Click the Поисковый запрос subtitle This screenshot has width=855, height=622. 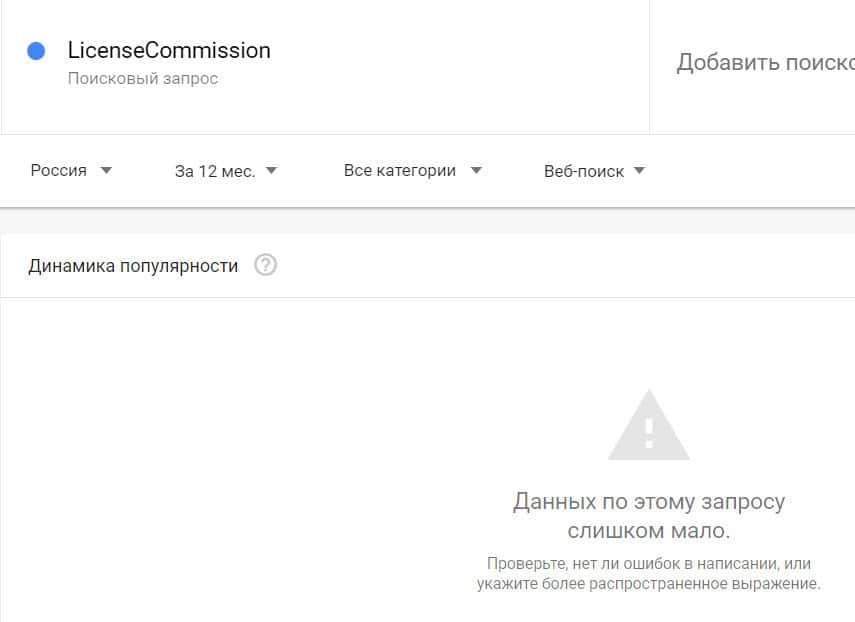point(143,78)
